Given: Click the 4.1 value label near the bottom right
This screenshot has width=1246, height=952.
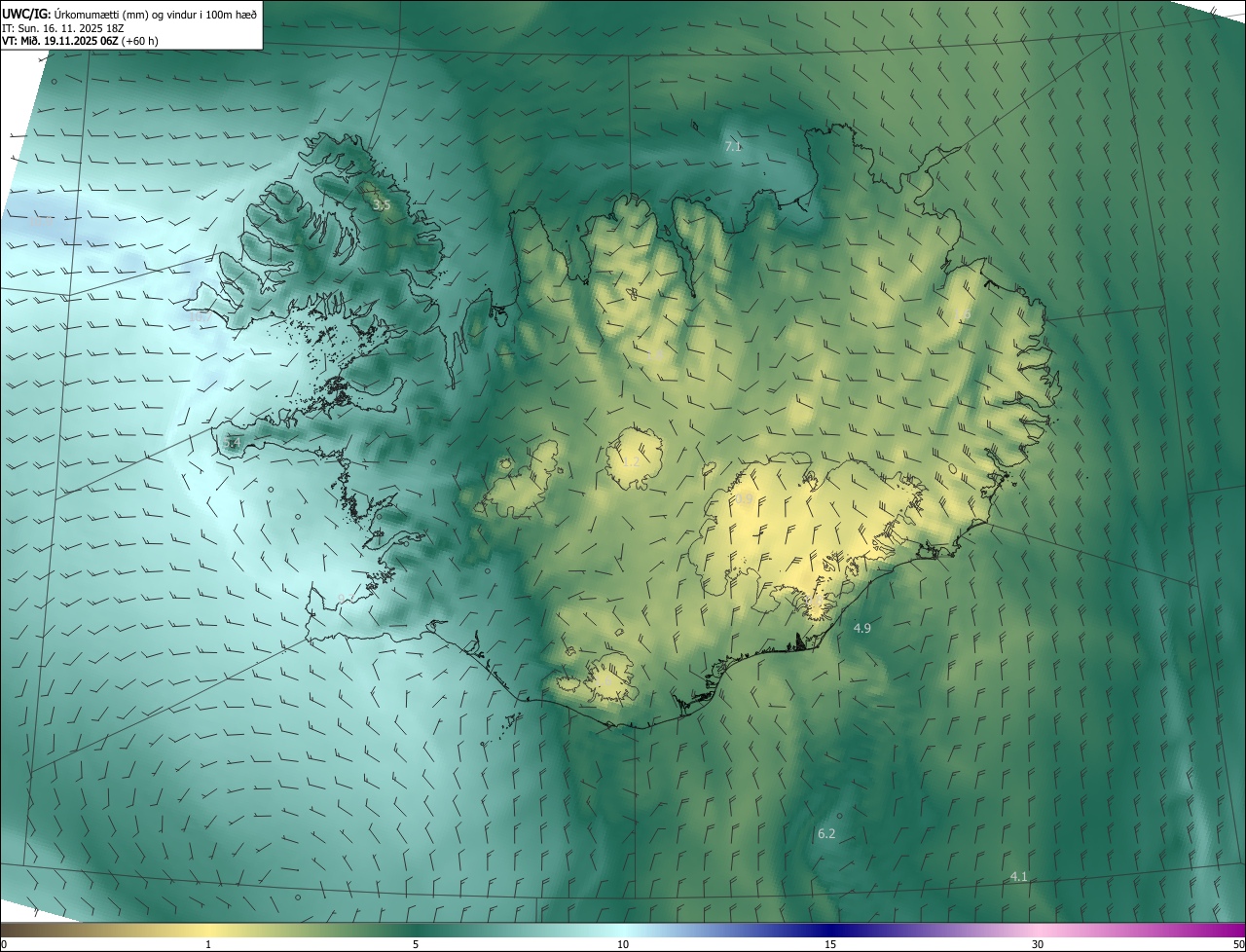Looking at the screenshot, I should [1018, 877].
